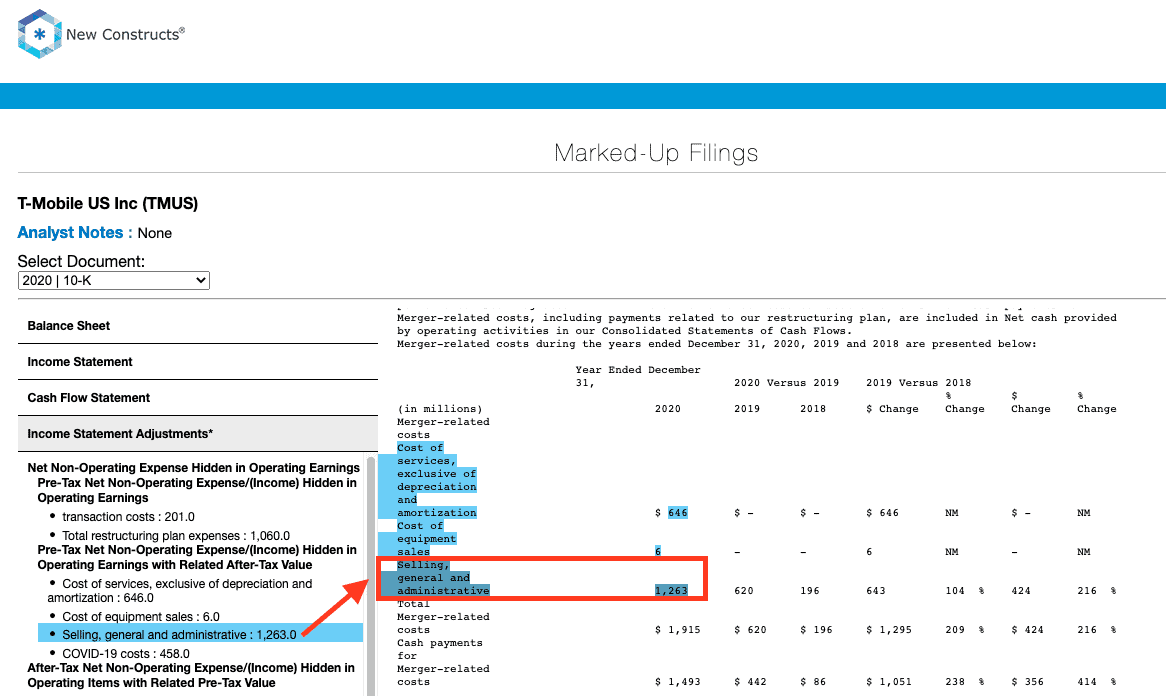
Task: Click the highlighted 646 value in the 2020 column
Action: point(677,513)
